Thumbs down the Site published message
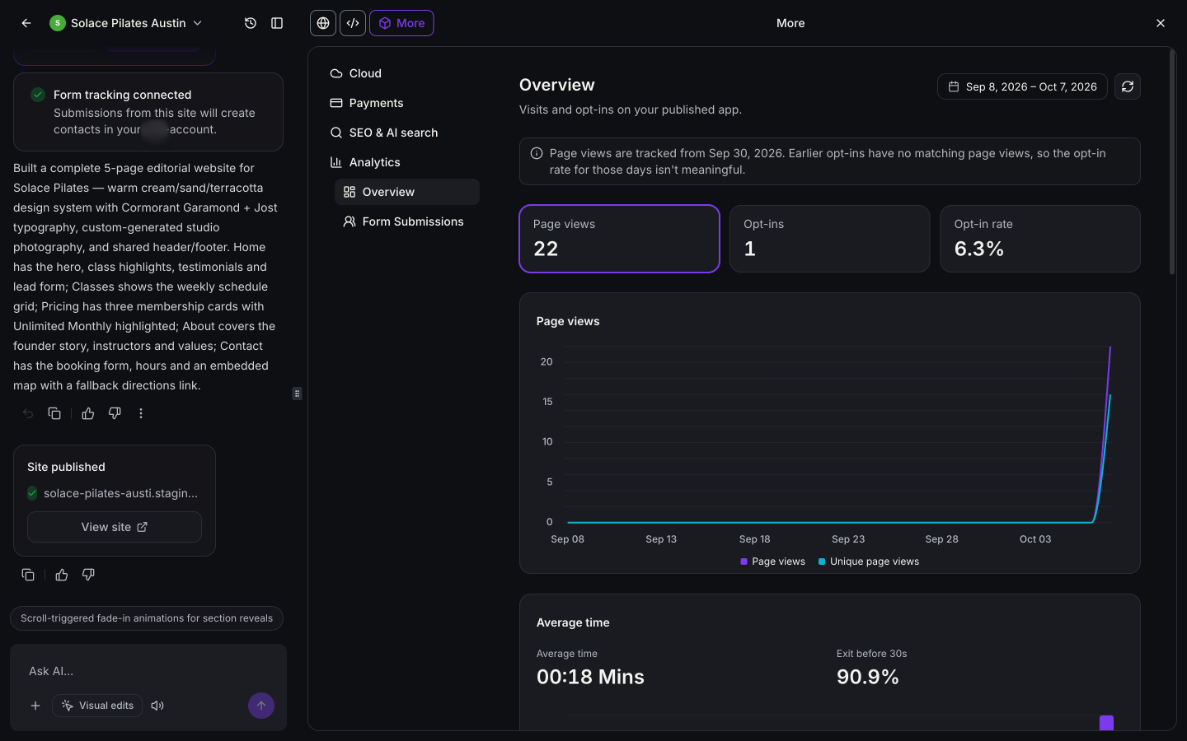Screen dimensions: 1187x741 point(89,574)
